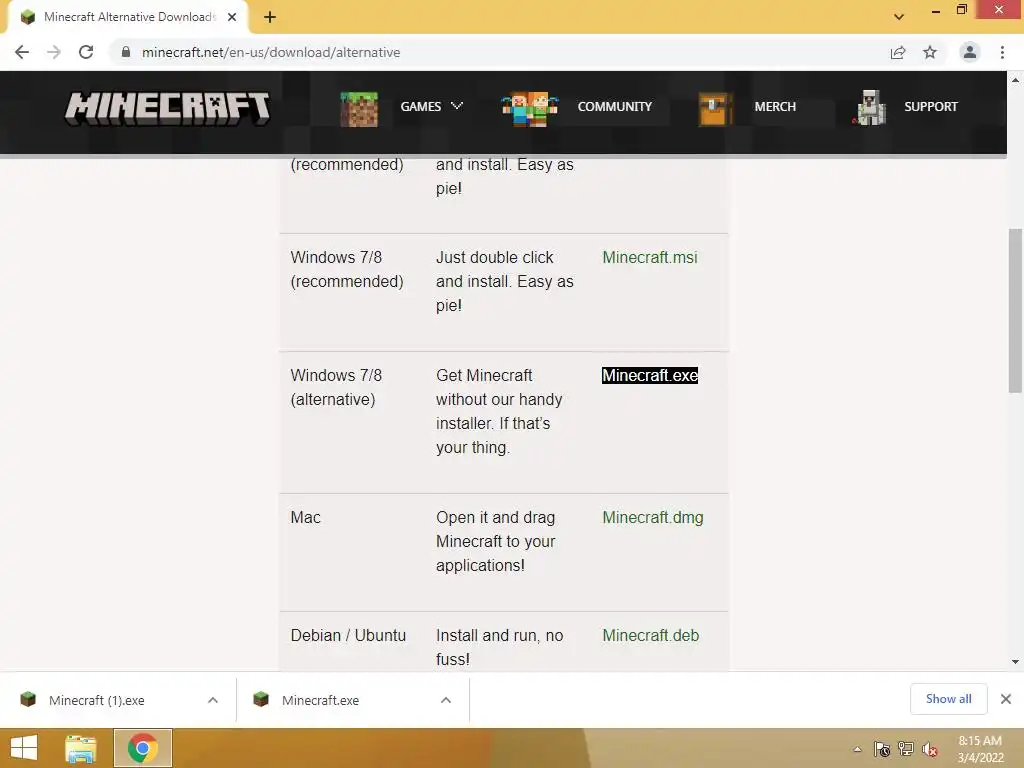Viewport: 1024px width, 768px height.
Task: Click the Action Center flag tray icon
Action: click(x=882, y=749)
